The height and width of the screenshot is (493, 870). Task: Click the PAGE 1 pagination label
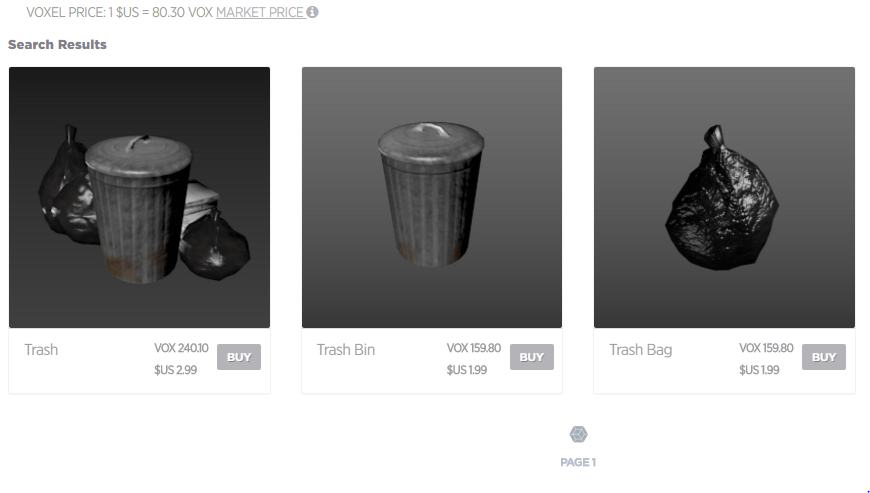tap(578, 462)
